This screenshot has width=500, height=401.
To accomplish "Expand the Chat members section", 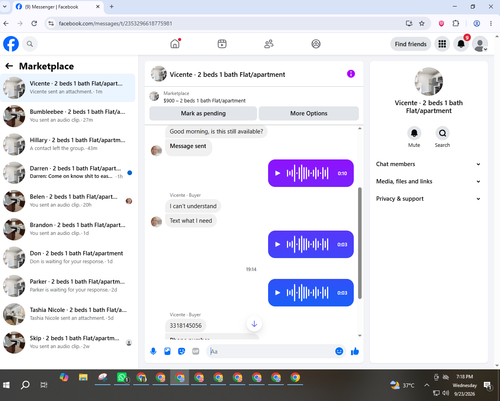I will point(428,164).
